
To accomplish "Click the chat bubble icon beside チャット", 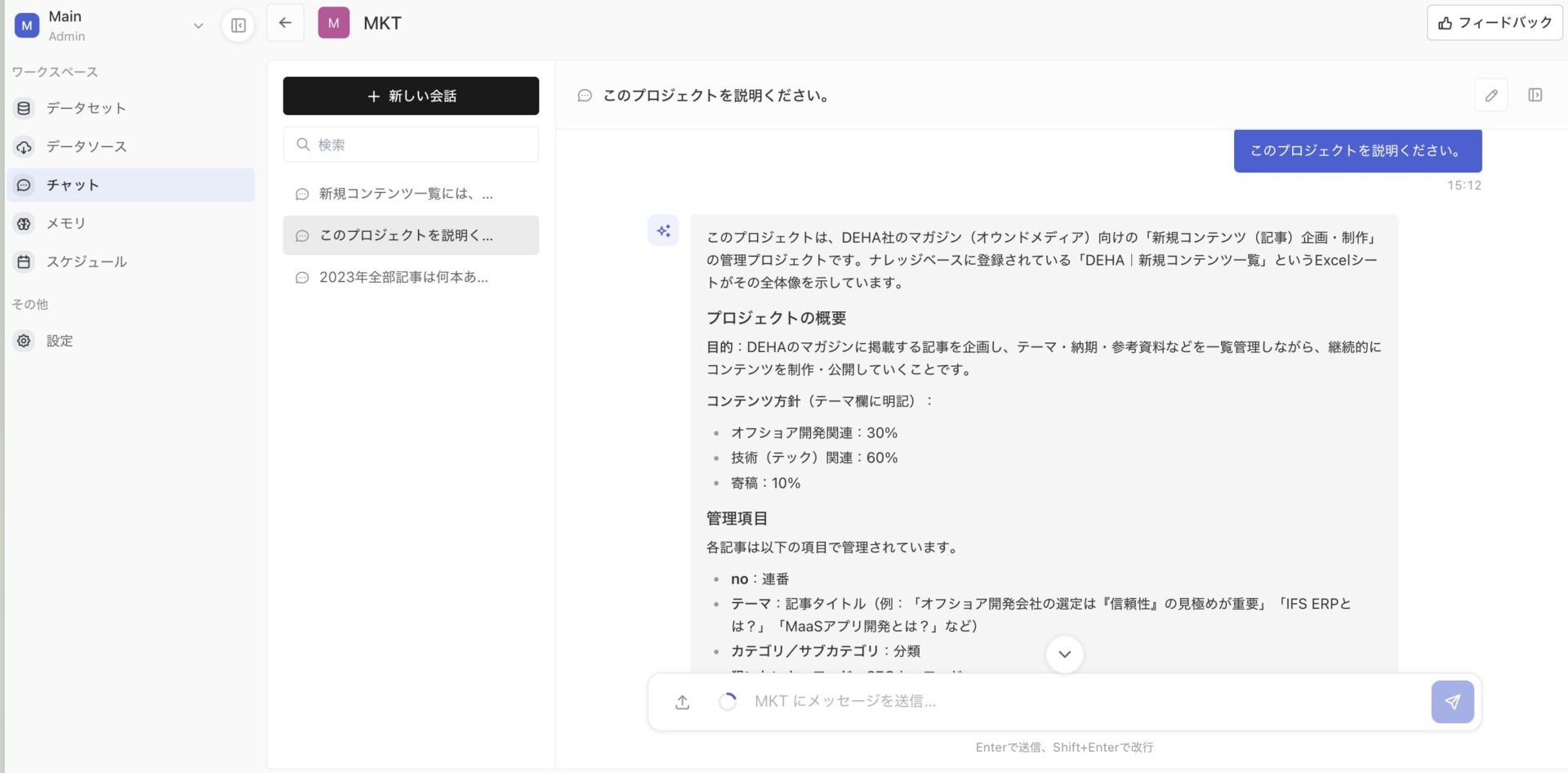I will 24,185.
